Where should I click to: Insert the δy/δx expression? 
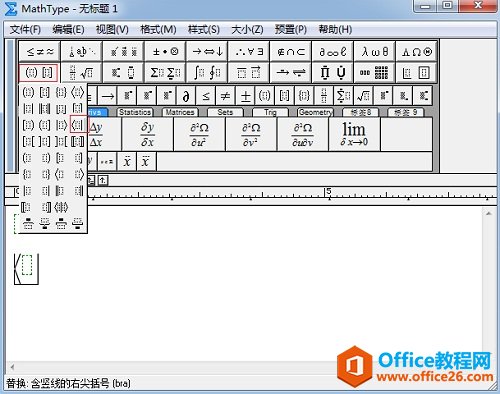[x=147, y=134]
